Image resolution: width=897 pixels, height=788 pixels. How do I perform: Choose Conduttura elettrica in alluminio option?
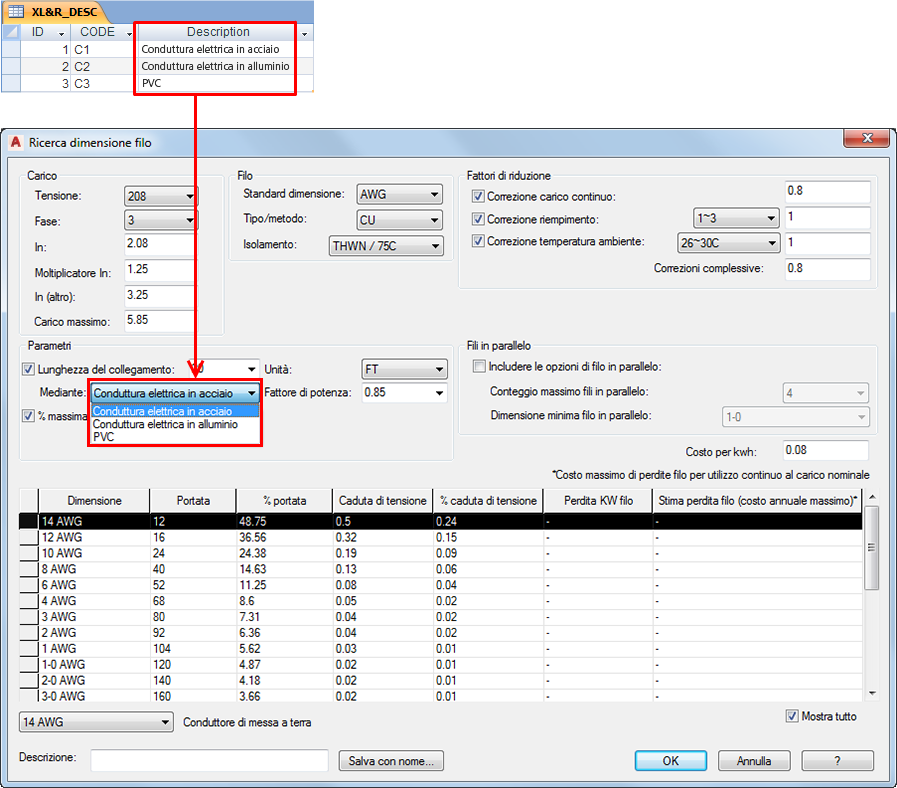[x=175, y=424]
